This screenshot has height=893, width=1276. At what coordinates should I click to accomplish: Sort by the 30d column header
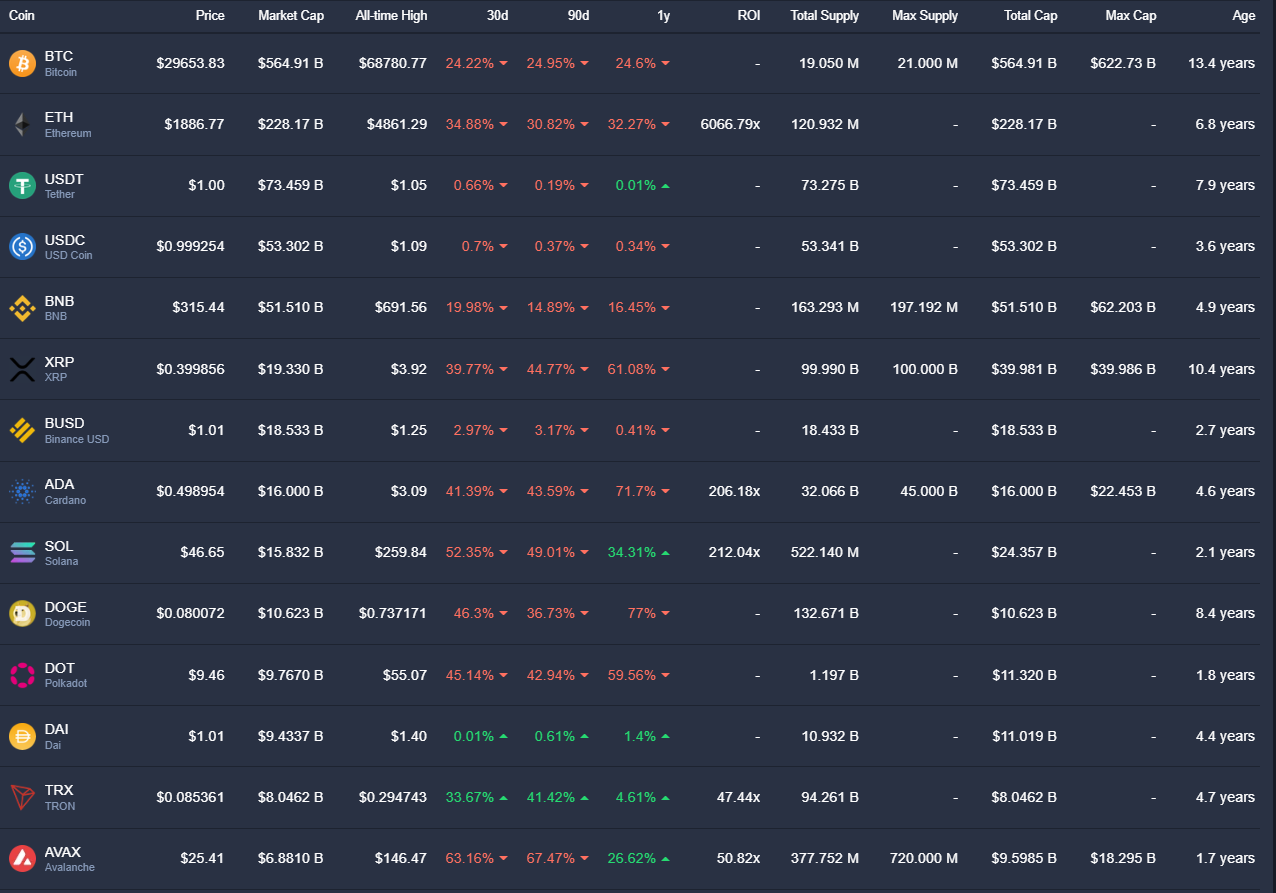point(497,16)
